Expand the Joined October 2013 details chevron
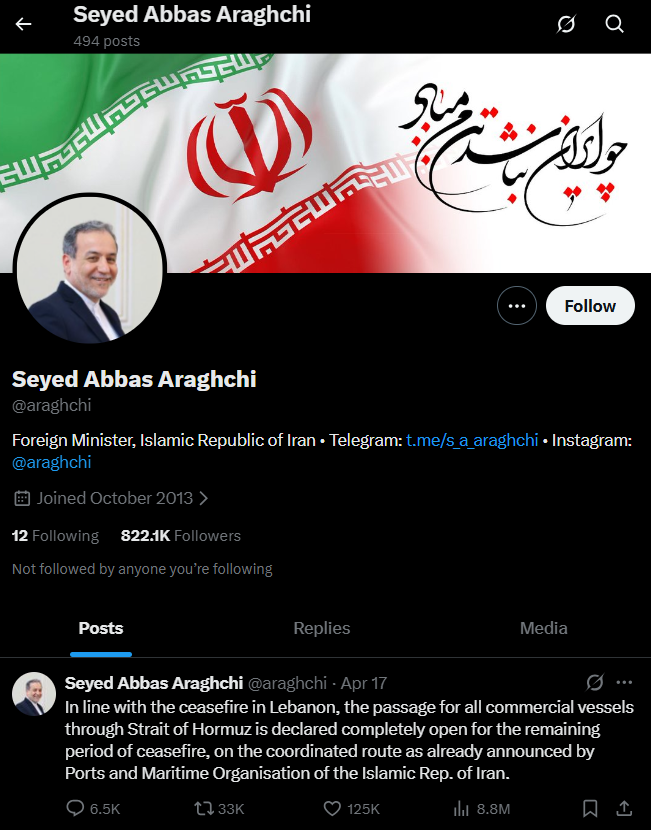 (204, 498)
